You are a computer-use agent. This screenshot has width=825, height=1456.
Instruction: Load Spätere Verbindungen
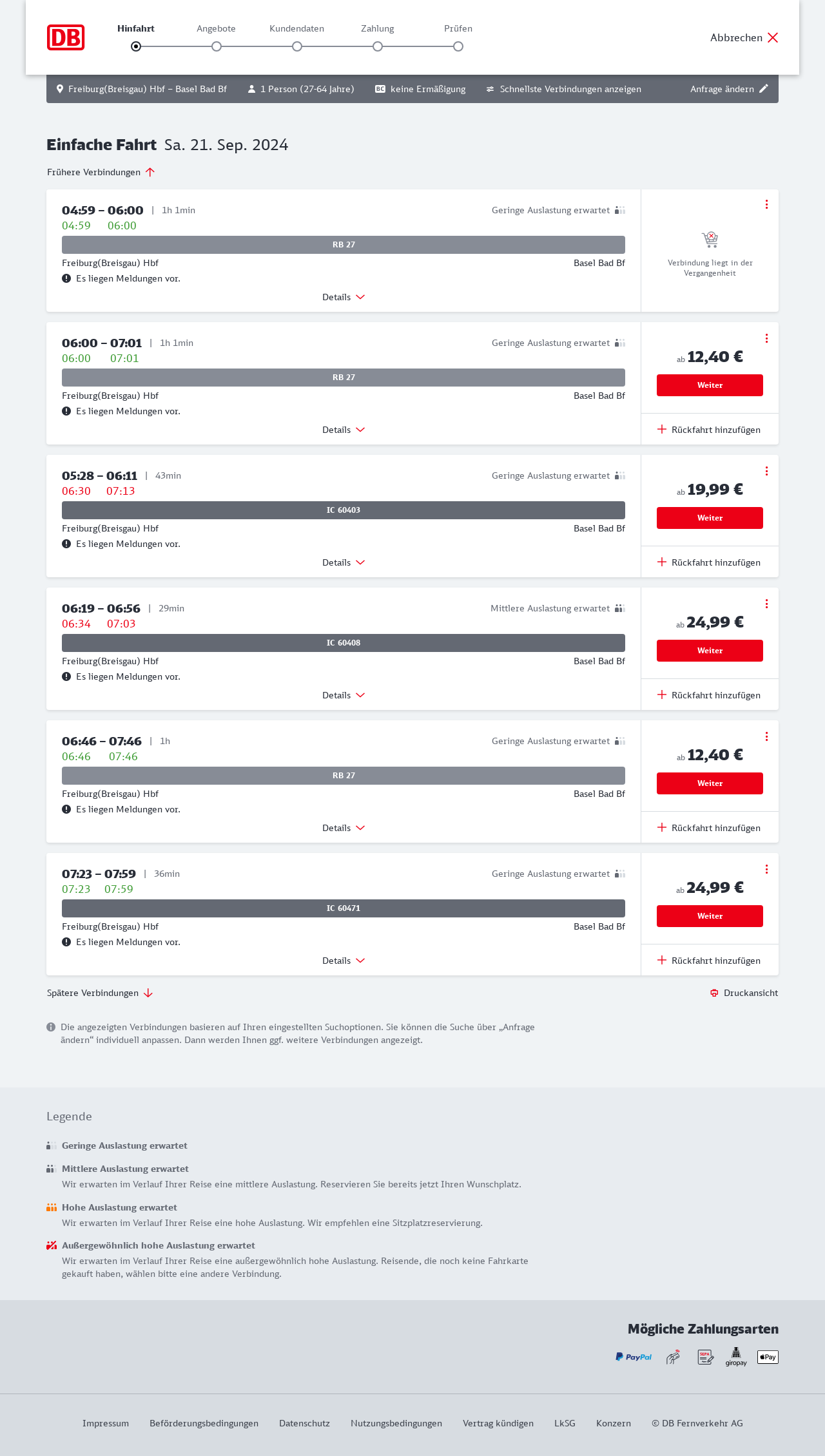pos(100,993)
